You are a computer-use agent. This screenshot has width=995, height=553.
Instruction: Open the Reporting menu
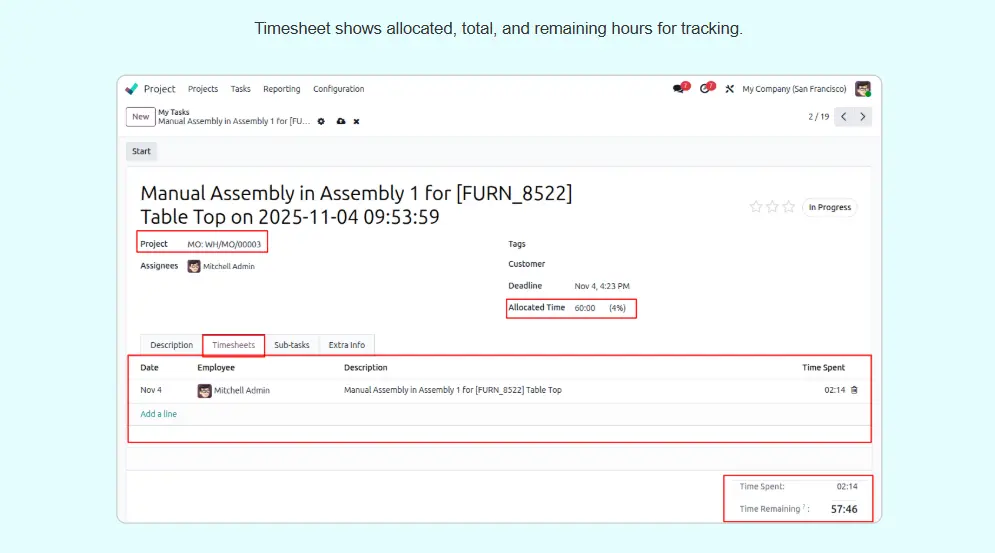click(281, 89)
